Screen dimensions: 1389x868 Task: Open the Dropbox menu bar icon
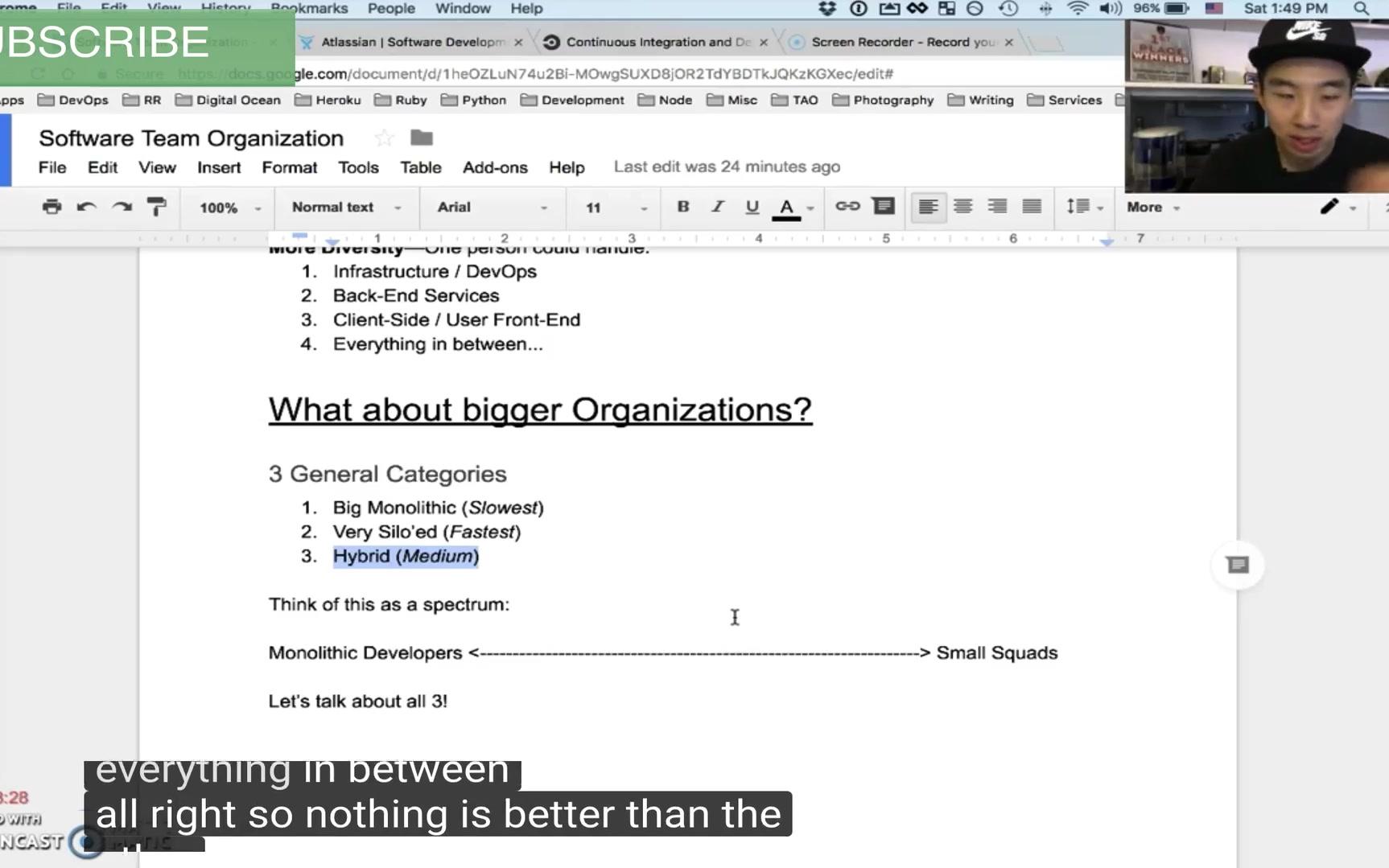point(826,9)
